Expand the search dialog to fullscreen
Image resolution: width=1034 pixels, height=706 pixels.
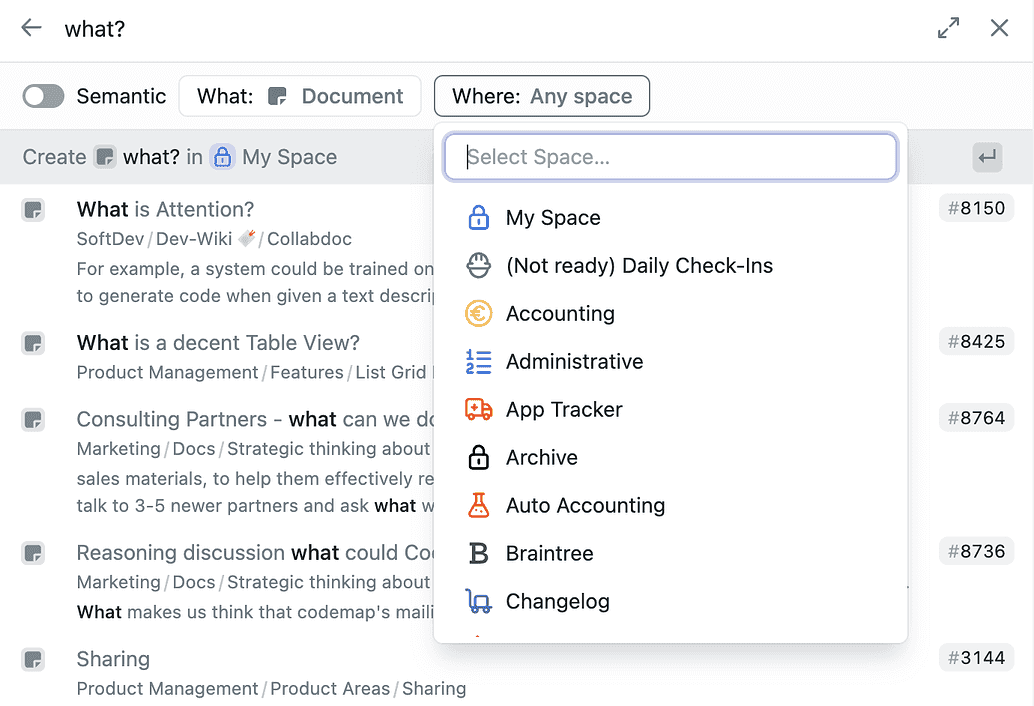pos(948,28)
